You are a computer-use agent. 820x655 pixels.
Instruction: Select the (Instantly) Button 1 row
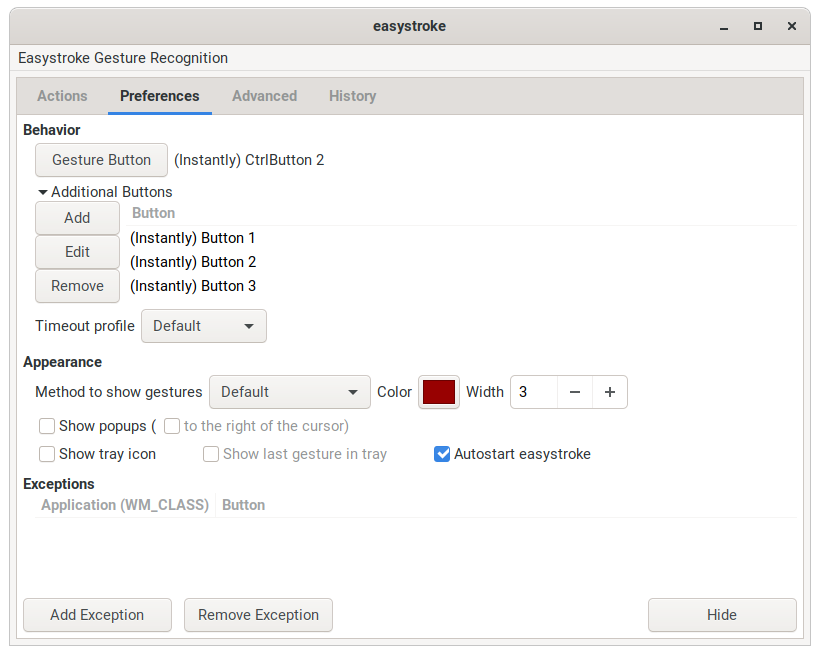(x=462, y=238)
